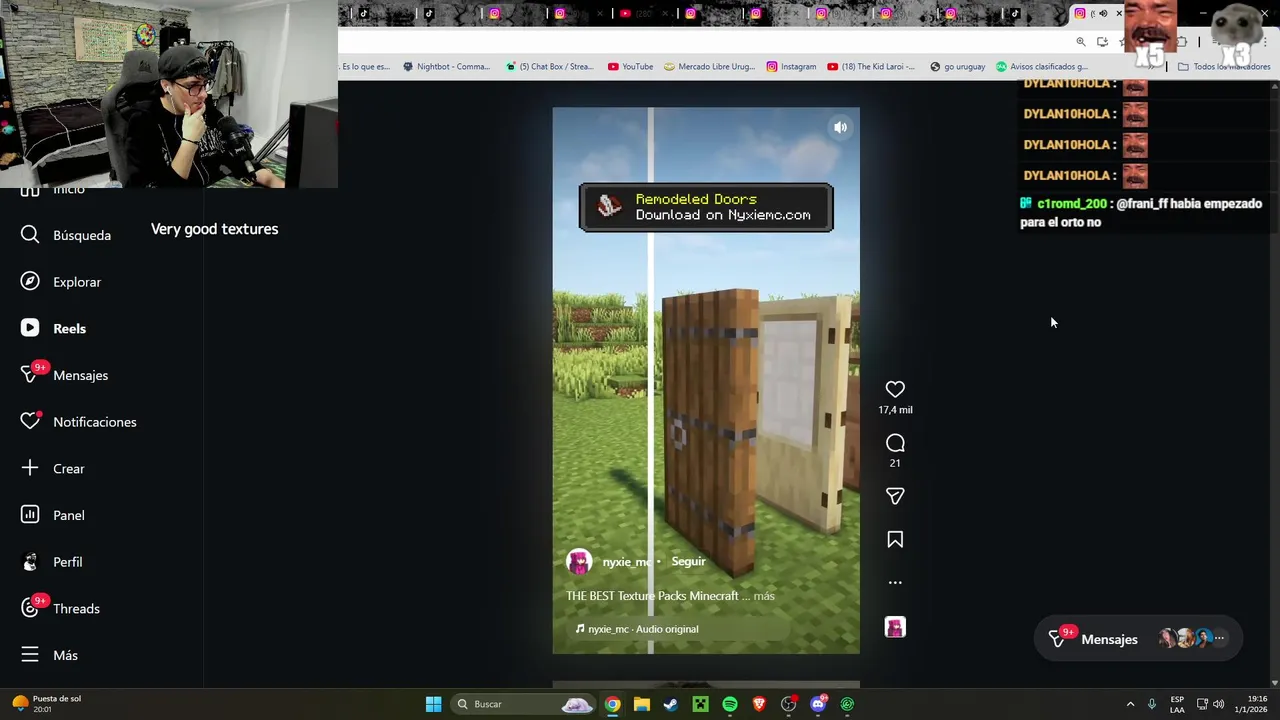This screenshot has height=720, width=1280.
Task: Open the Panel dashboard item
Action: click(x=52, y=515)
